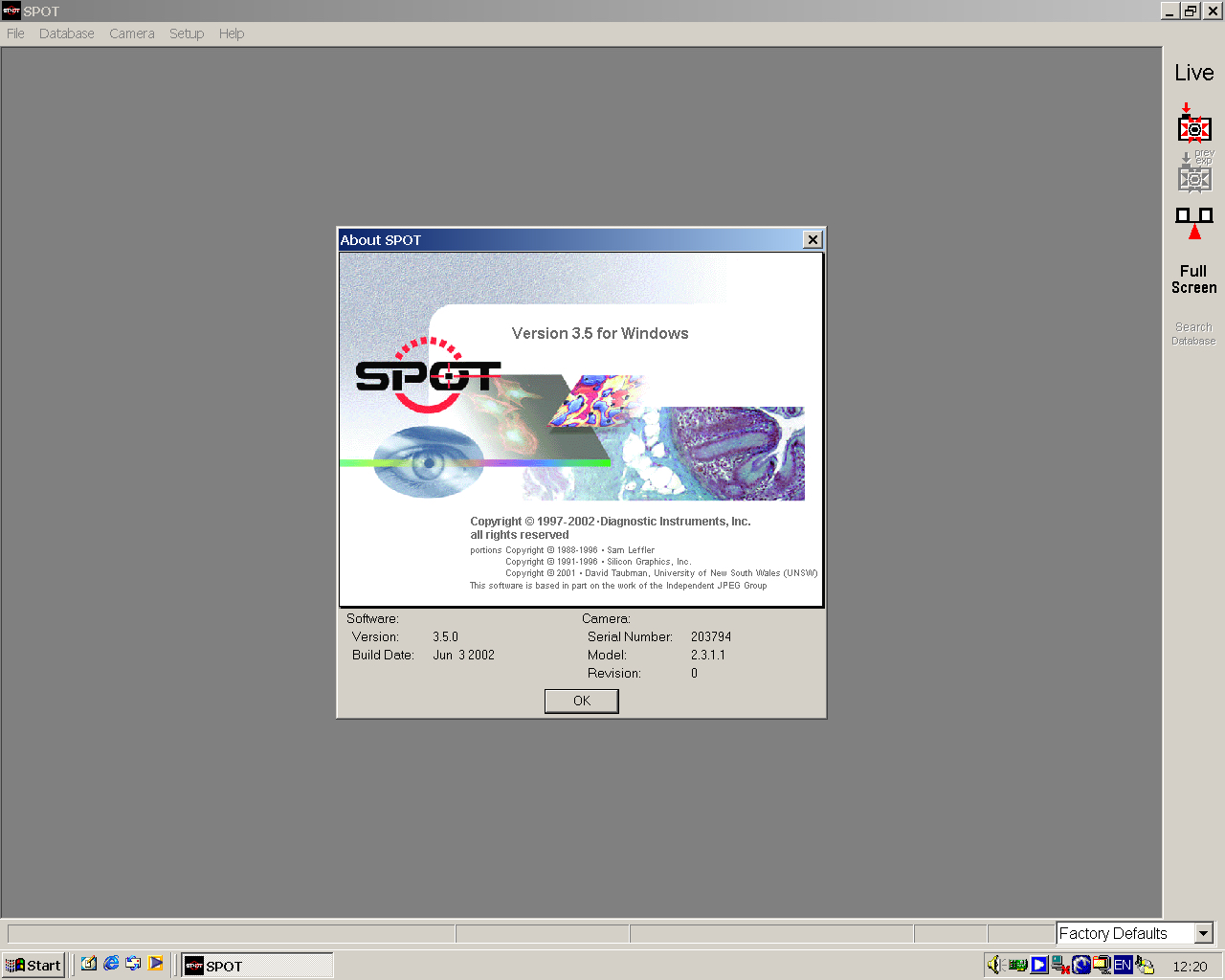Open the Factory Defaults dropdown

tap(1204, 933)
